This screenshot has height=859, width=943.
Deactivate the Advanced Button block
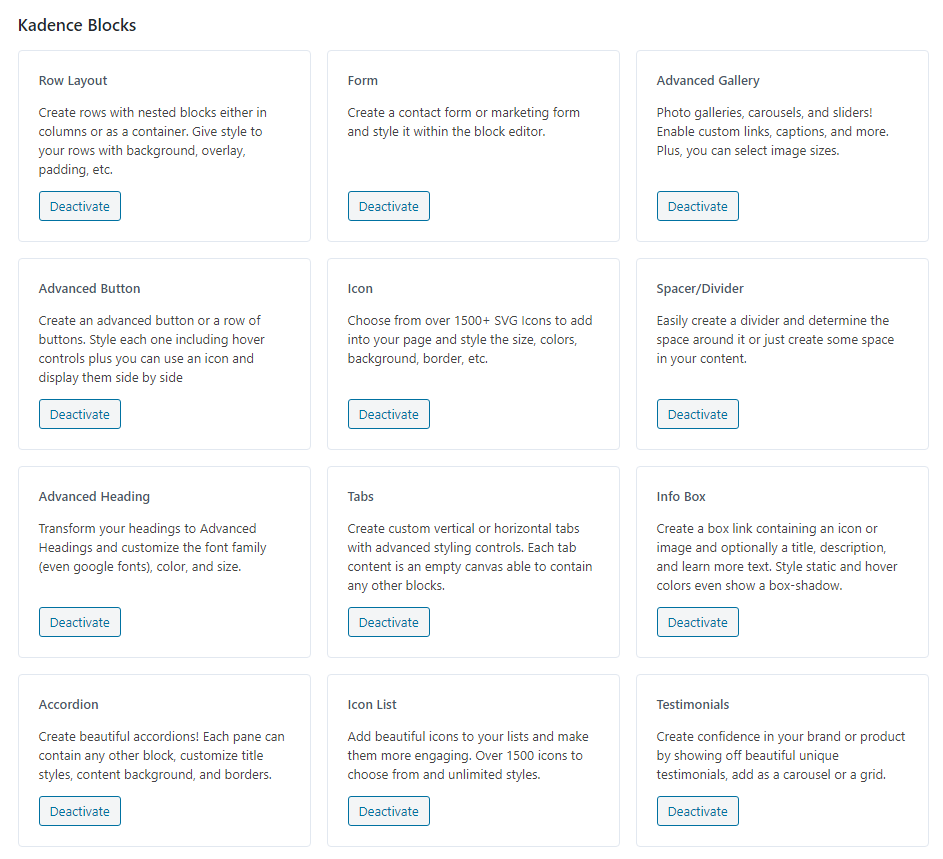tap(80, 415)
